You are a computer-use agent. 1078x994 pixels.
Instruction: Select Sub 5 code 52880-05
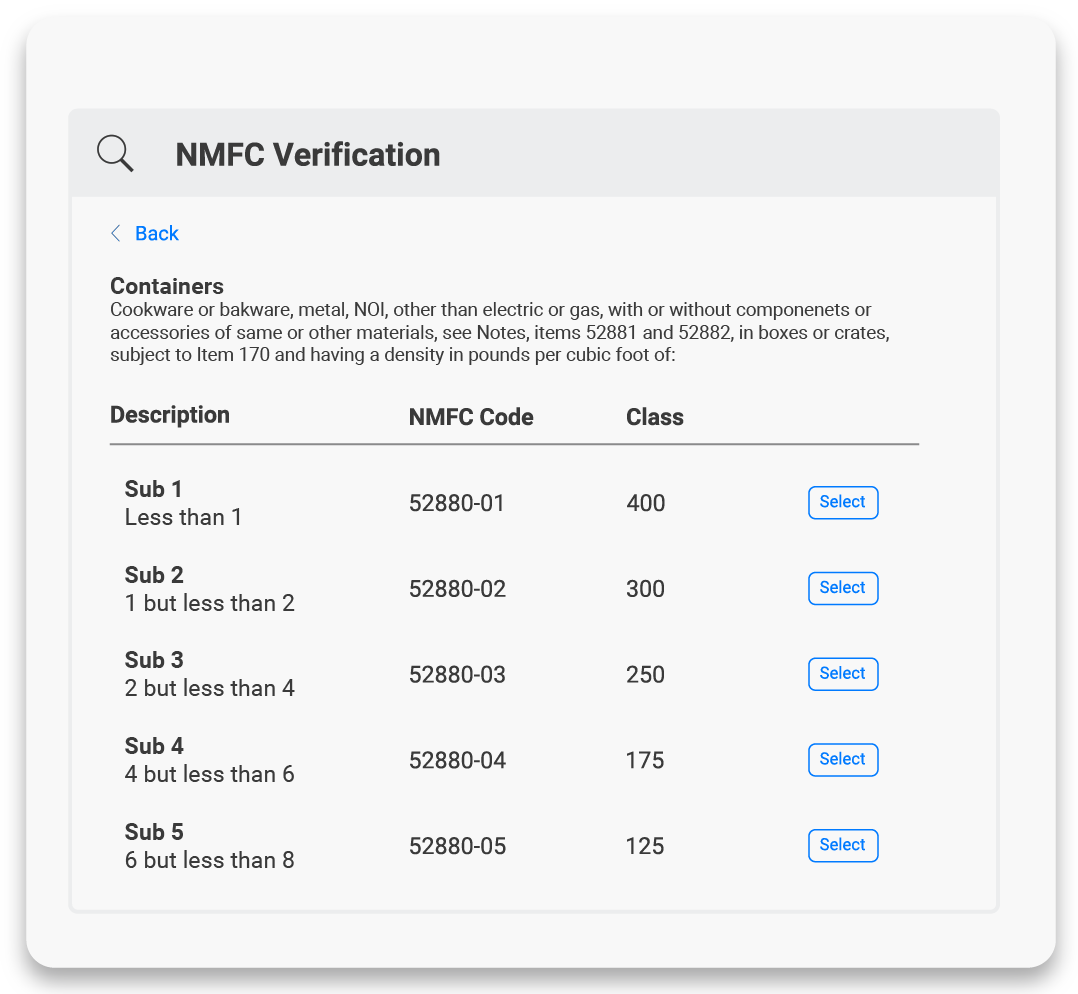pyautogui.click(x=843, y=846)
